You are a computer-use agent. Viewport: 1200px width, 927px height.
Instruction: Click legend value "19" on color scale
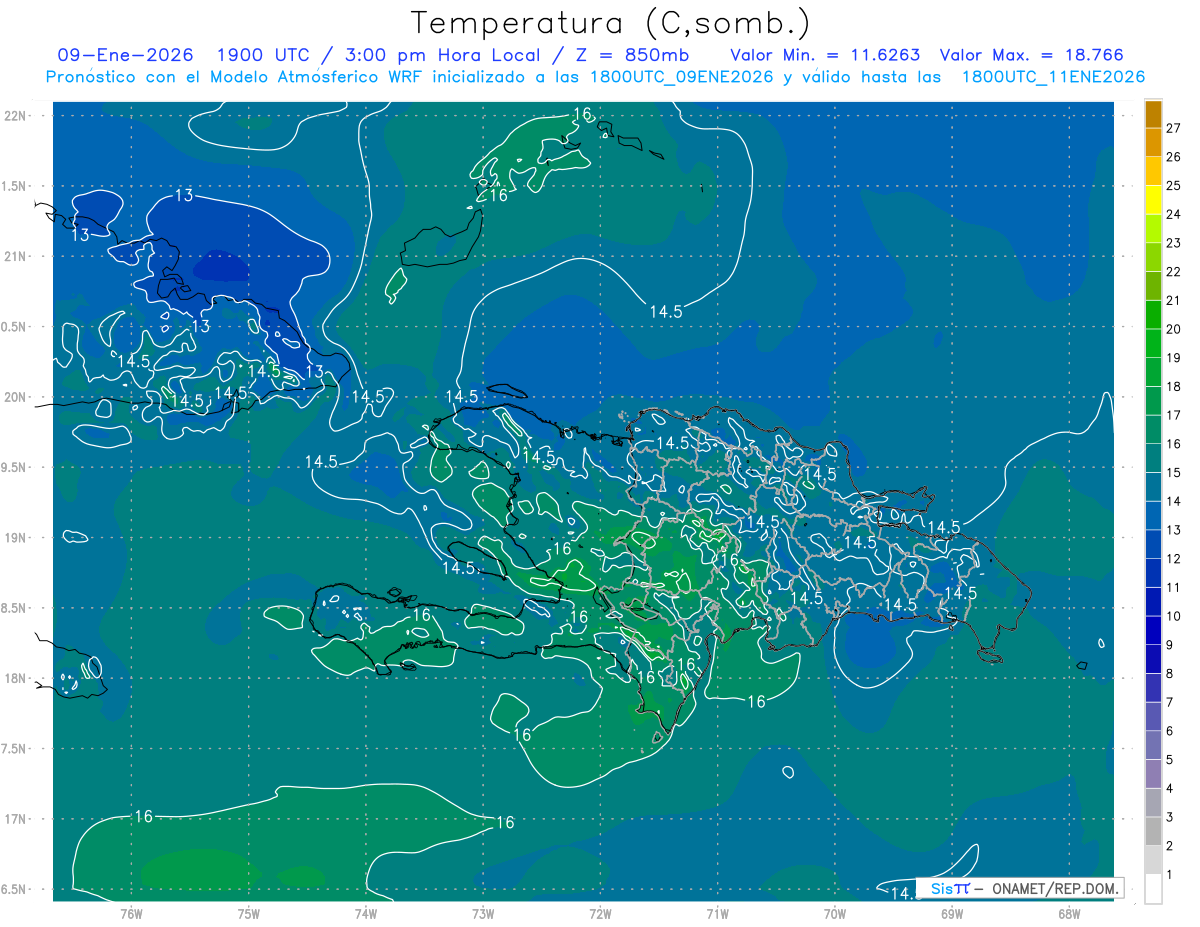click(x=1174, y=358)
